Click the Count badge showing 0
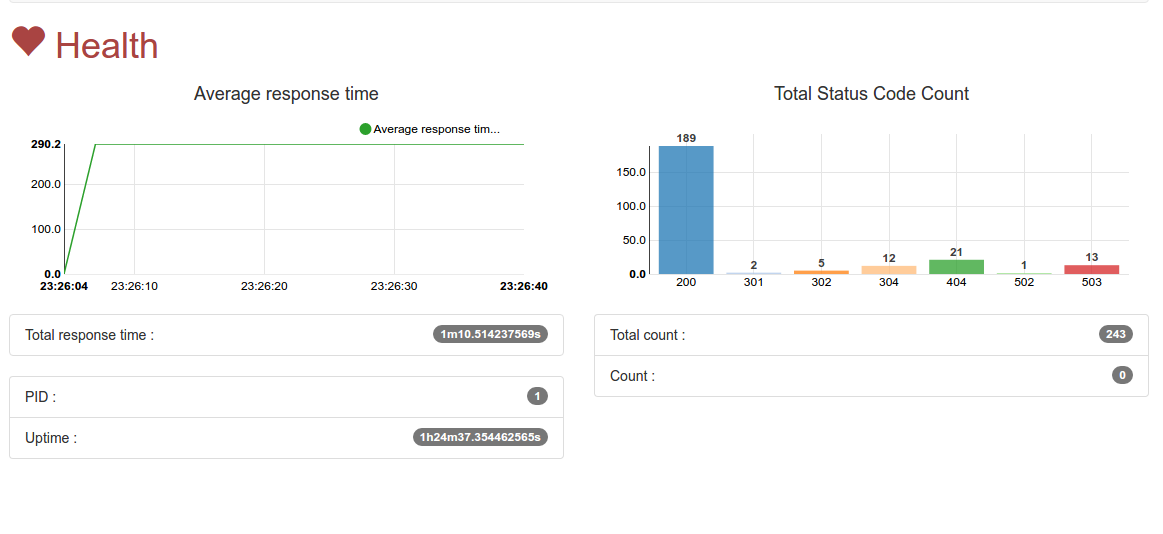Image resolution: width=1163 pixels, height=534 pixels. pos(1122,375)
